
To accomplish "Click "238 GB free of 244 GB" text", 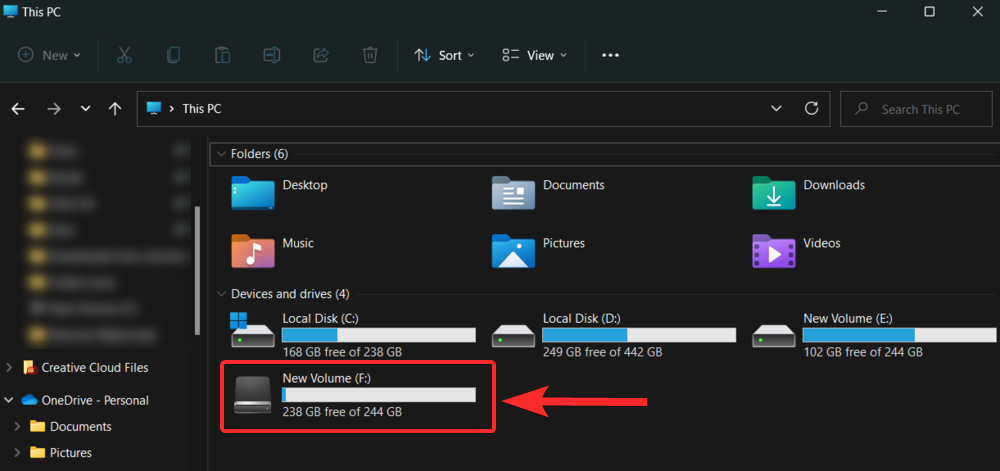I will [342, 412].
